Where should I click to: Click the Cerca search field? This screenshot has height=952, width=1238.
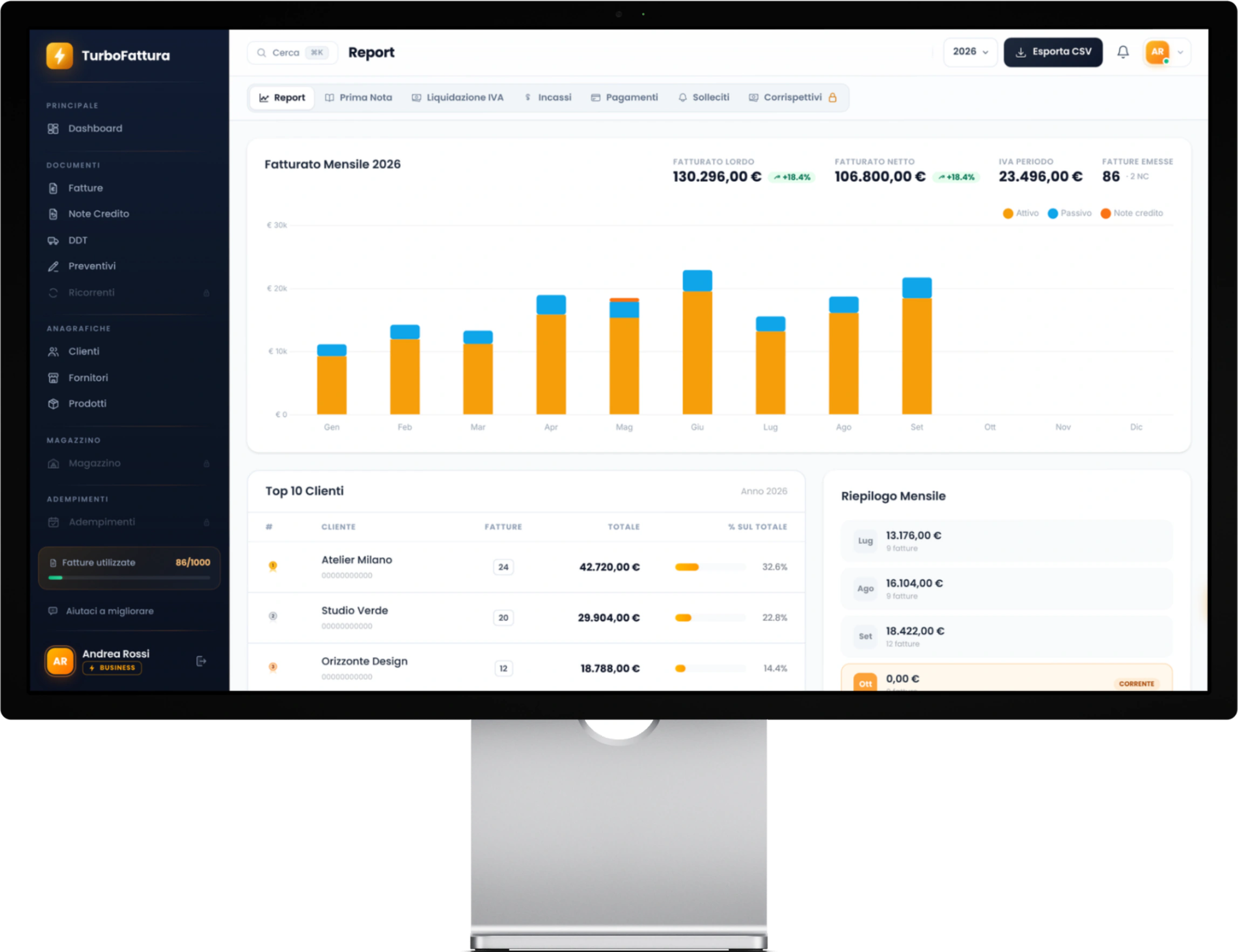pyautogui.click(x=292, y=53)
